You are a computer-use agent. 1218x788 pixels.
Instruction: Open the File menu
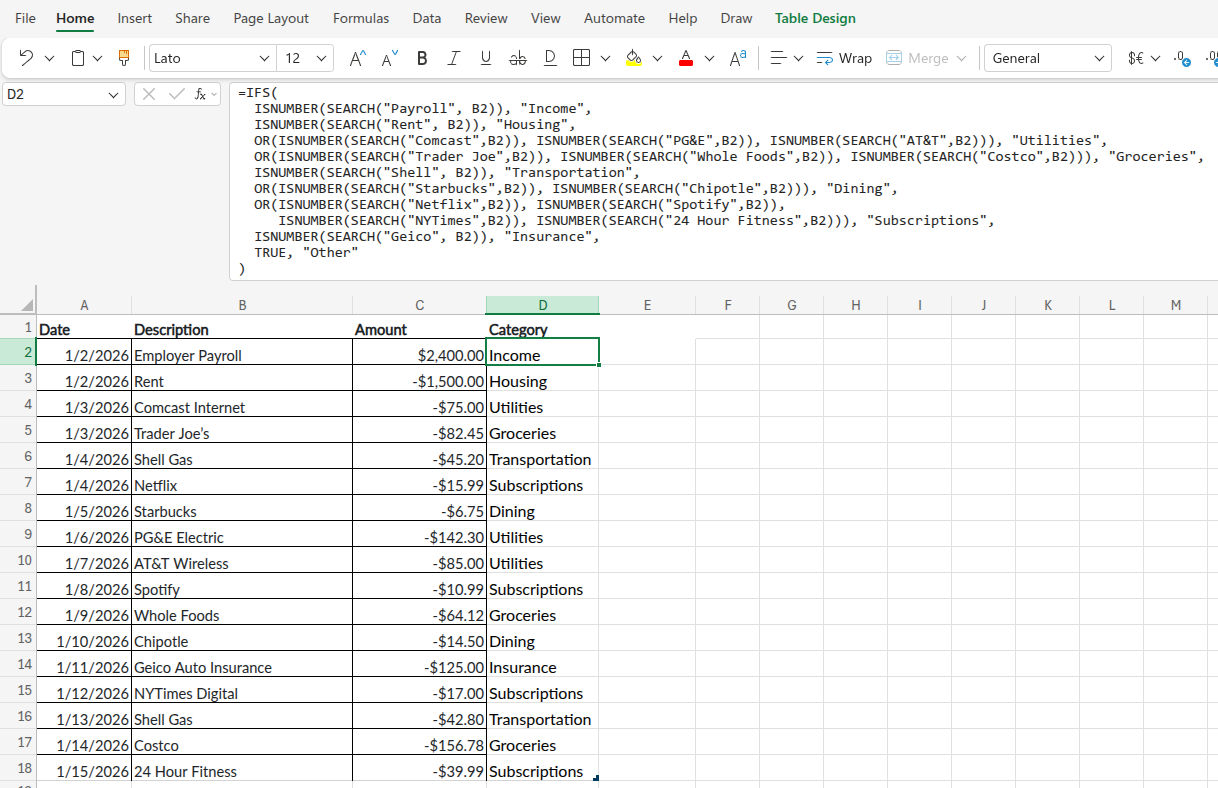tap(26, 18)
